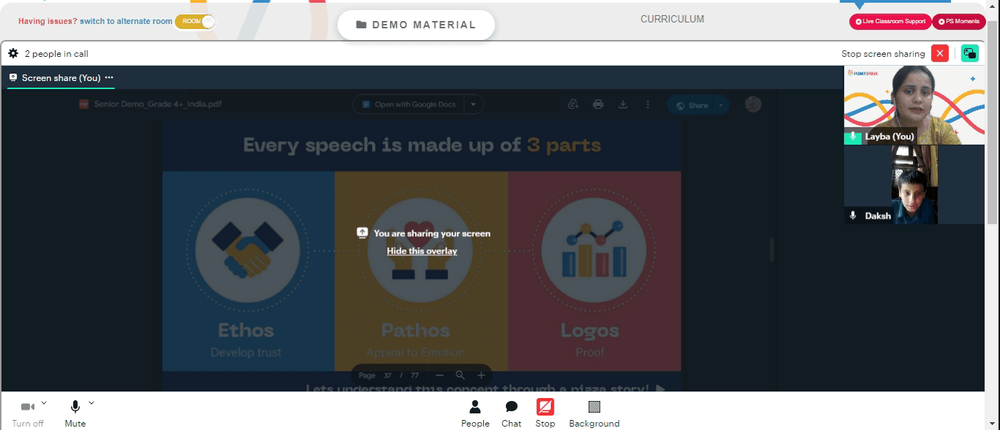Toggle the green picture layout icon
Viewport: 1000px width, 430px height.
[x=969, y=54]
